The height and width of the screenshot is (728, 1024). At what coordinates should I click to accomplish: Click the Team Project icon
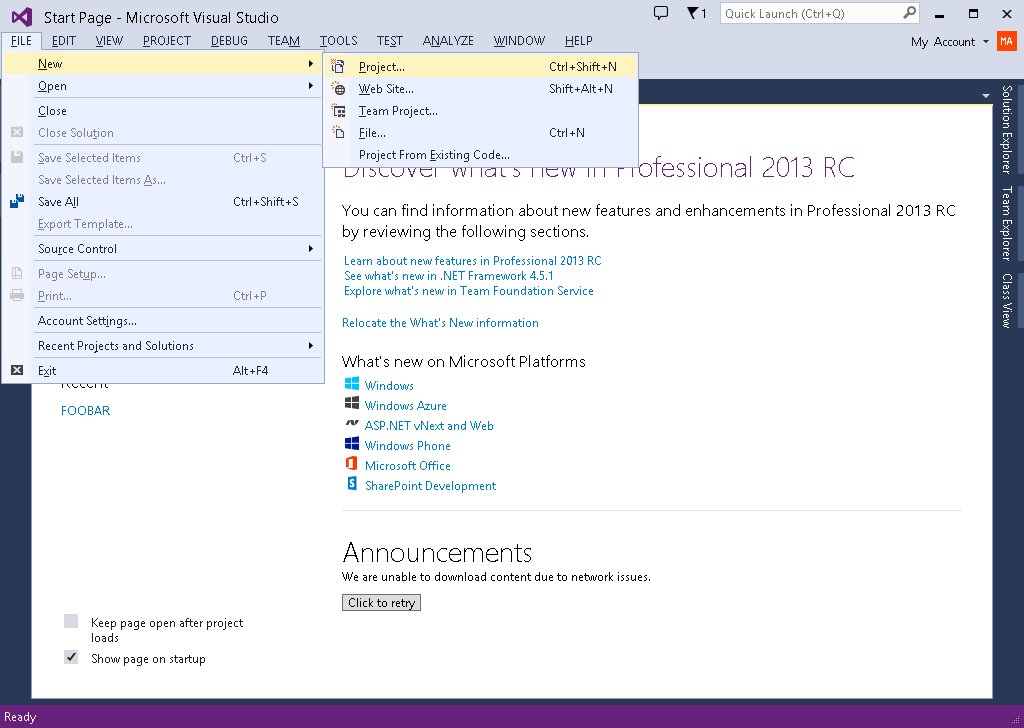coord(338,110)
